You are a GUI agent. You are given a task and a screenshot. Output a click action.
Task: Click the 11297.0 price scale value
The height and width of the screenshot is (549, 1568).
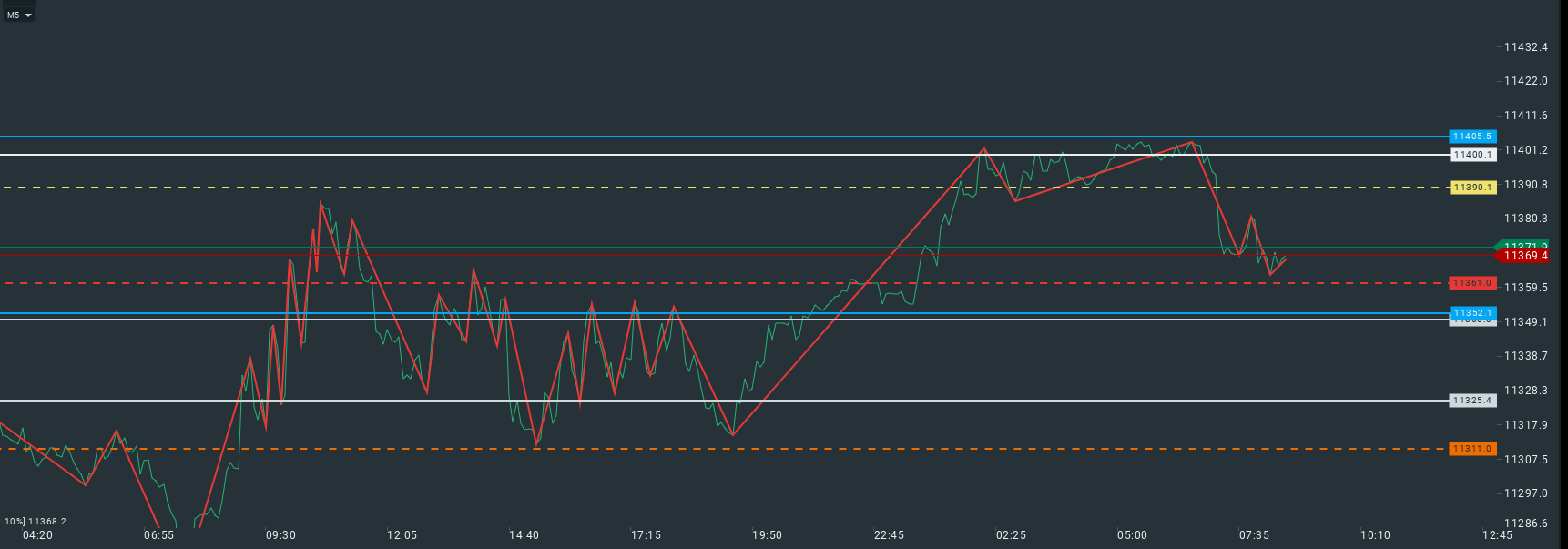[x=1525, y=493]
